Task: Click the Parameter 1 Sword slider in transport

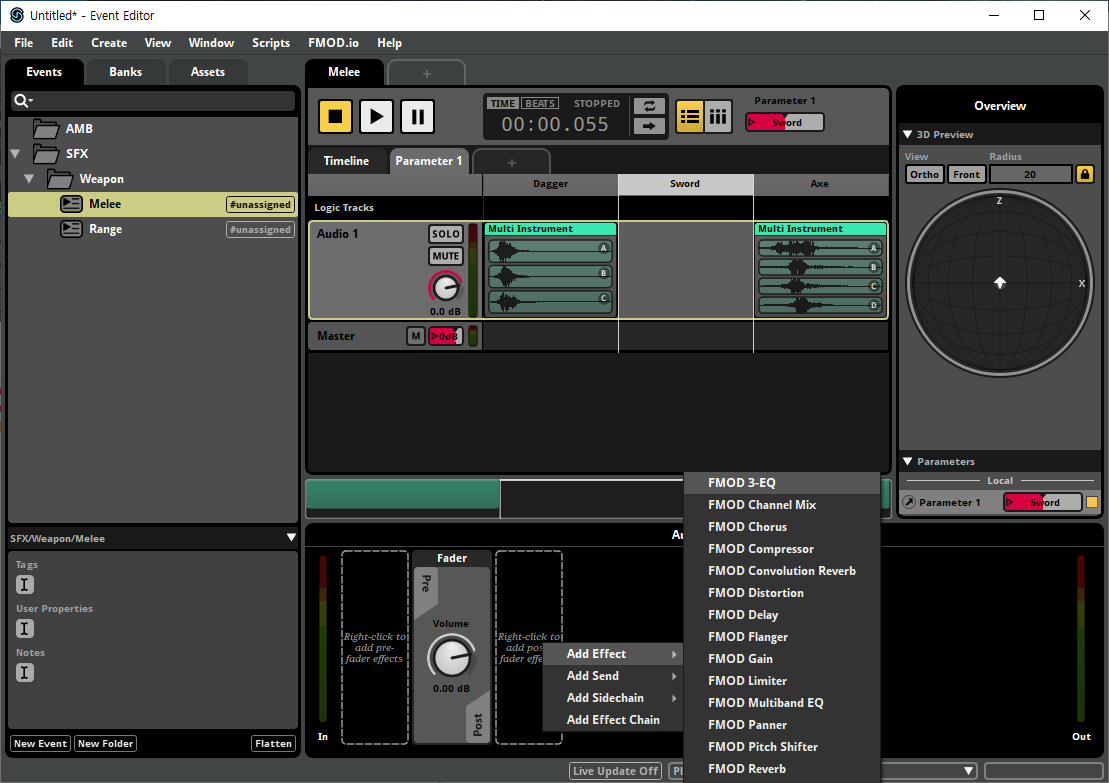Action: point(785,122)
